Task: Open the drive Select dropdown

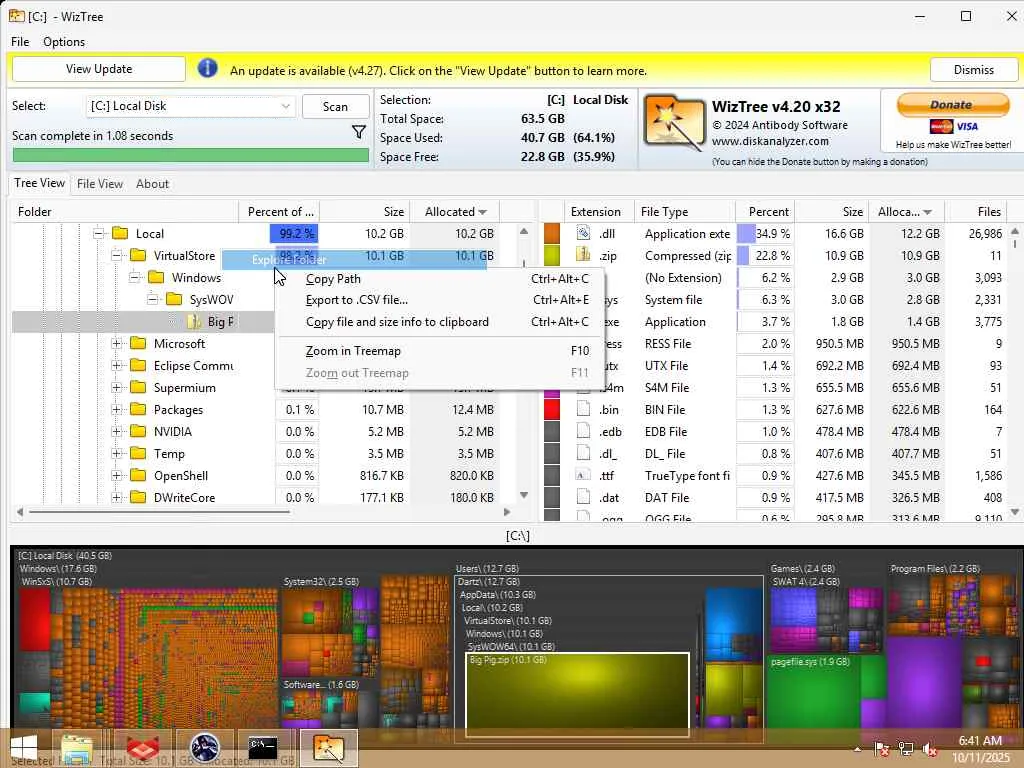Action: [190, 106]
